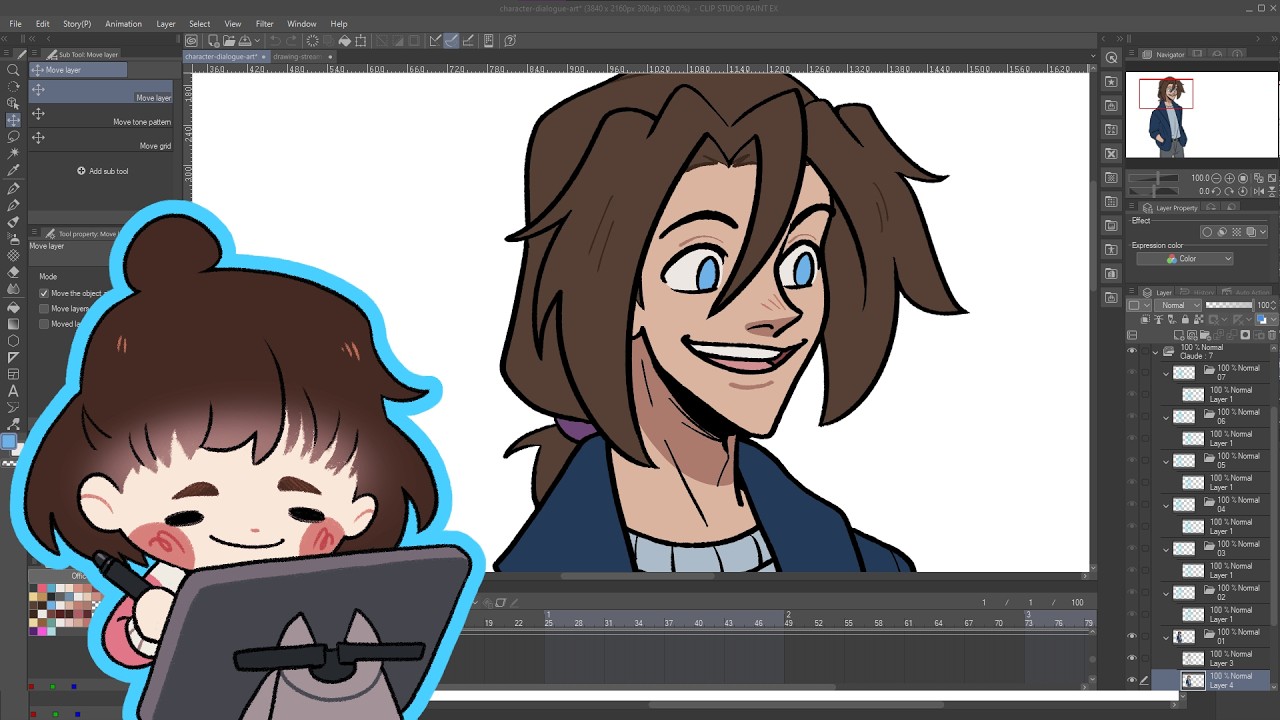Select the Pen tool
This screenshot has width=1280, height=720.
pos(13,187)
